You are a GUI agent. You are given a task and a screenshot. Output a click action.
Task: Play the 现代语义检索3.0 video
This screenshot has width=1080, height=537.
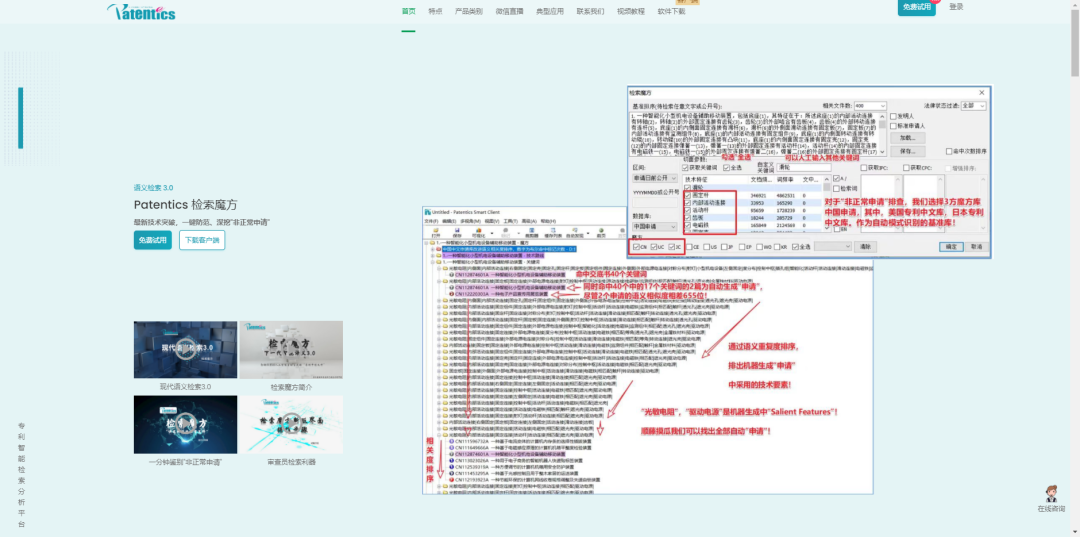(185, 350)
